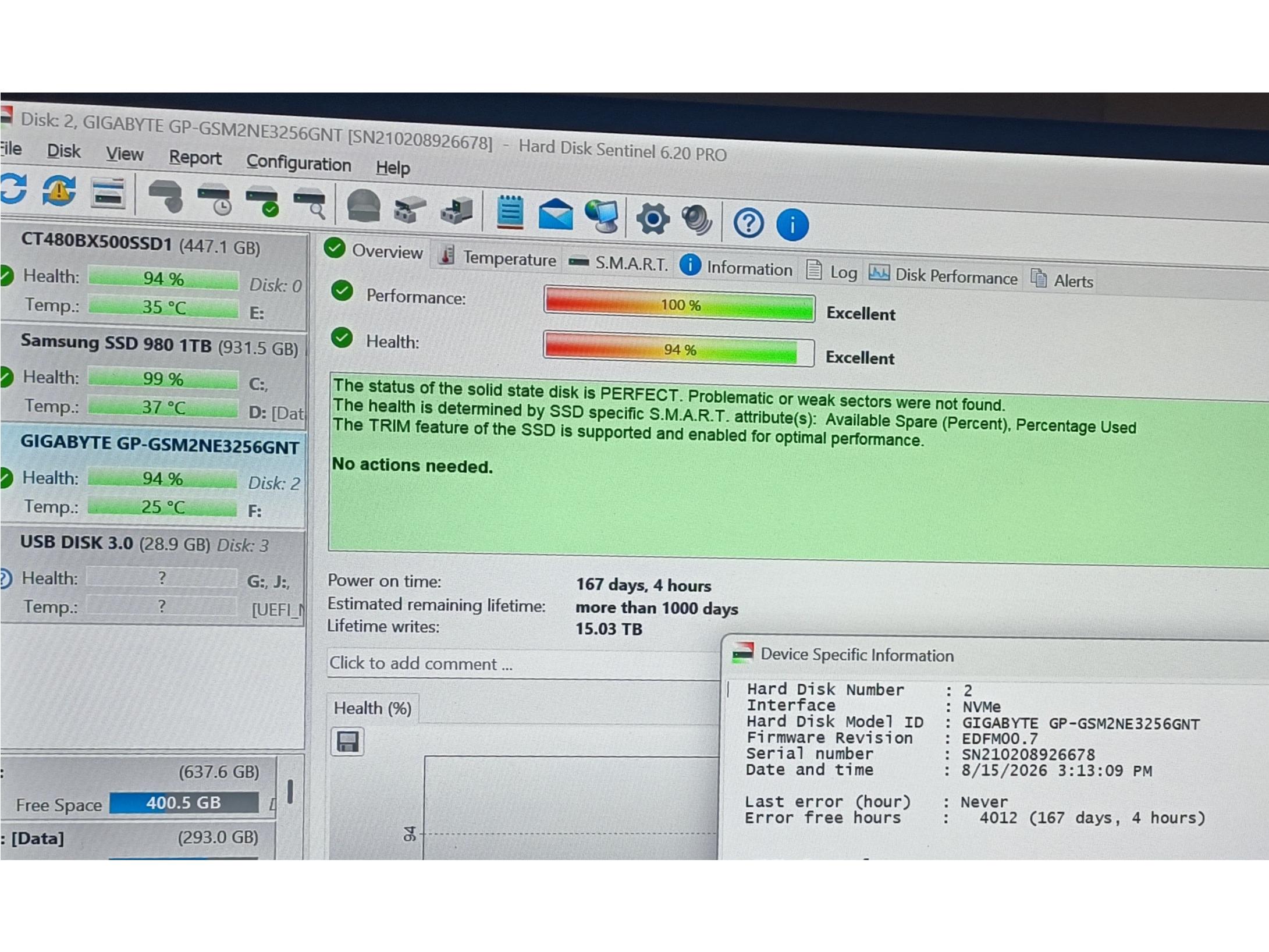Click the small scrollbar beside the partition list
This screenshot has height=952, width=1269.
[290, 791]
